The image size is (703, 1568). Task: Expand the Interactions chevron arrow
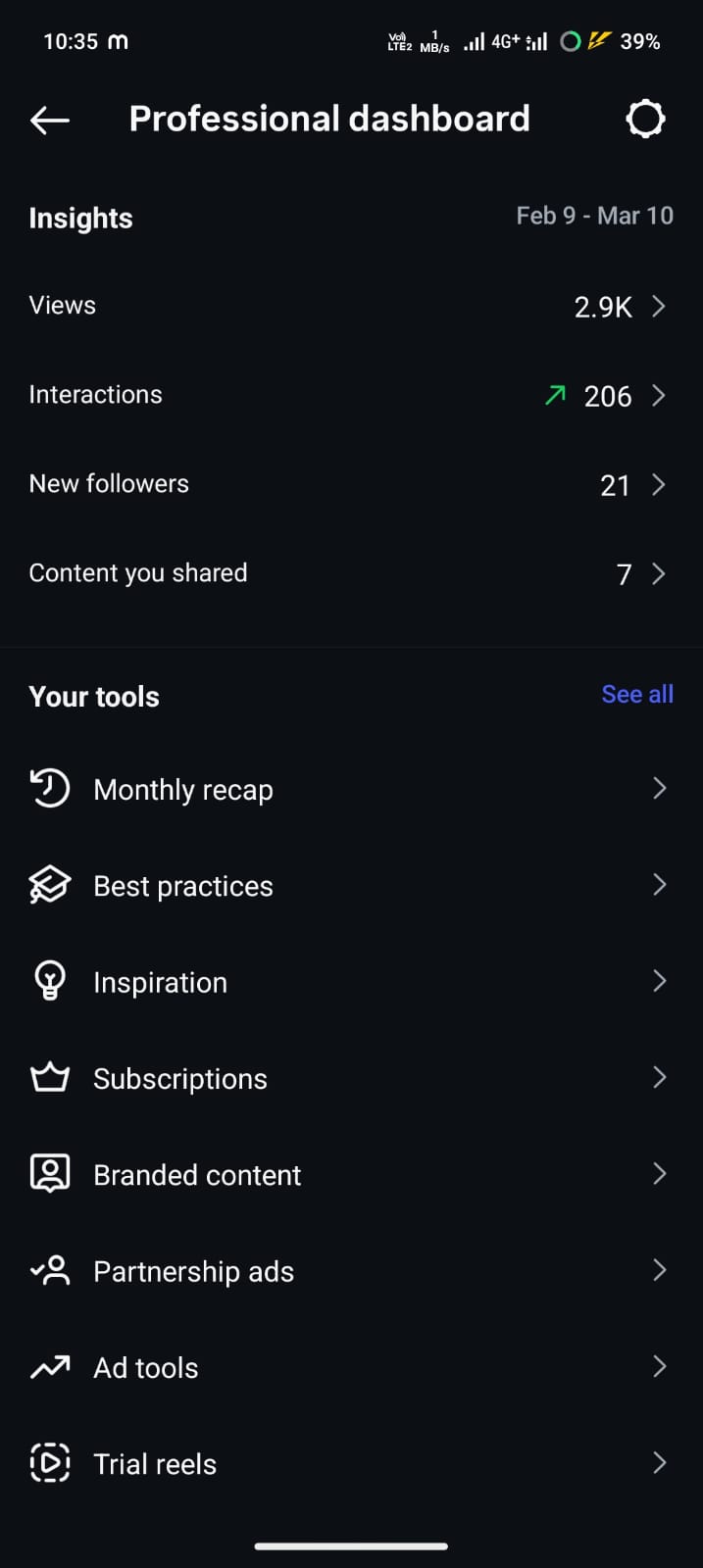pyautogui.click(x=659, y=396)
